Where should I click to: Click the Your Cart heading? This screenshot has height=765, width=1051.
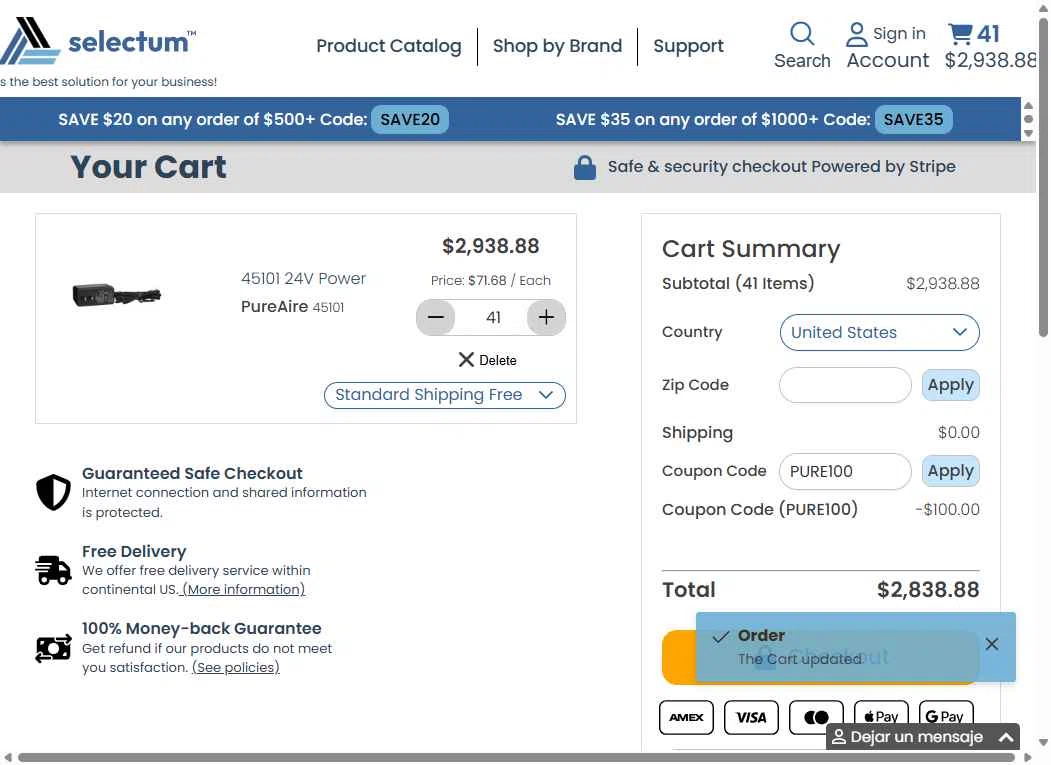pos(148,167)
